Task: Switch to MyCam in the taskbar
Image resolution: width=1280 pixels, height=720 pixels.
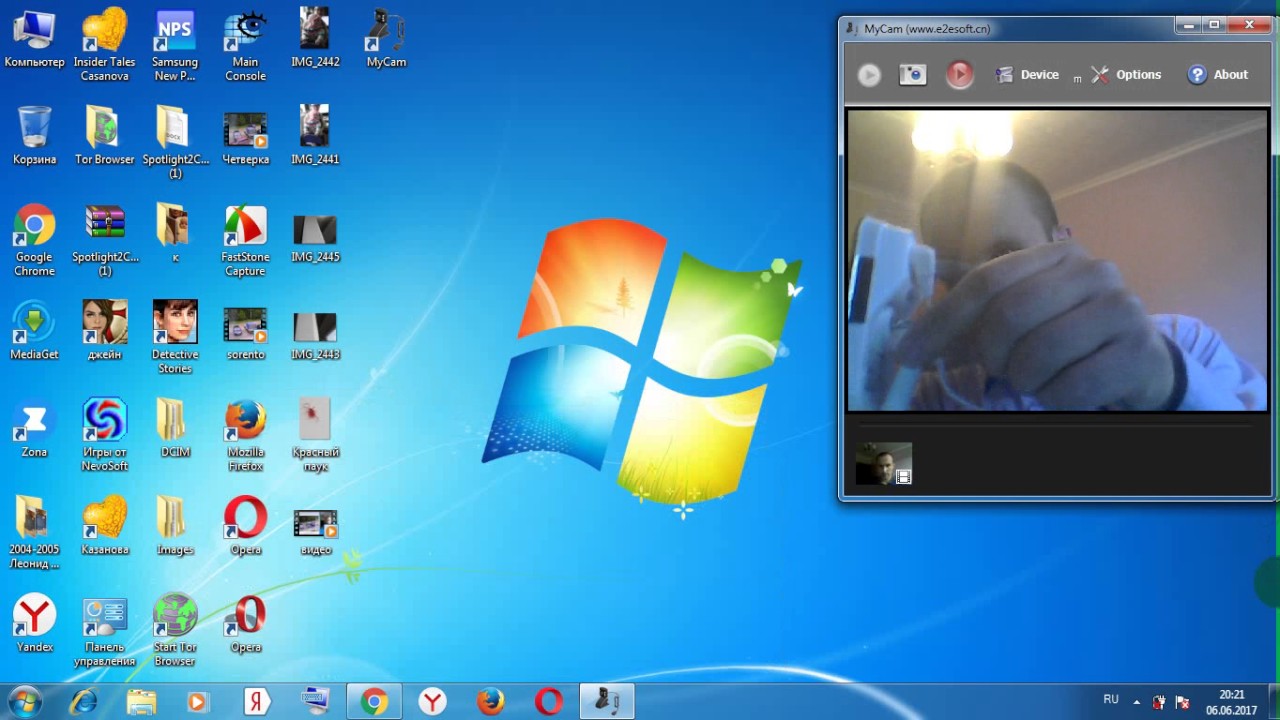Action: pos(606,702)
